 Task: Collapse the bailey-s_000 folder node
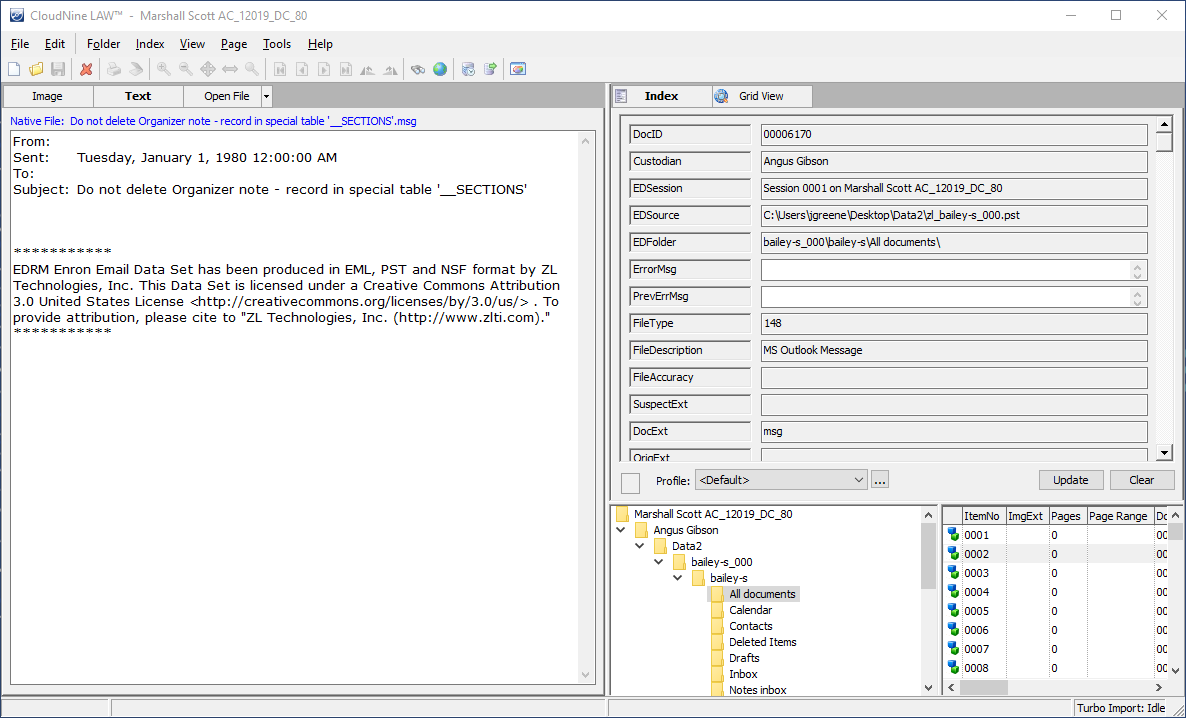[x=659, y=562]
